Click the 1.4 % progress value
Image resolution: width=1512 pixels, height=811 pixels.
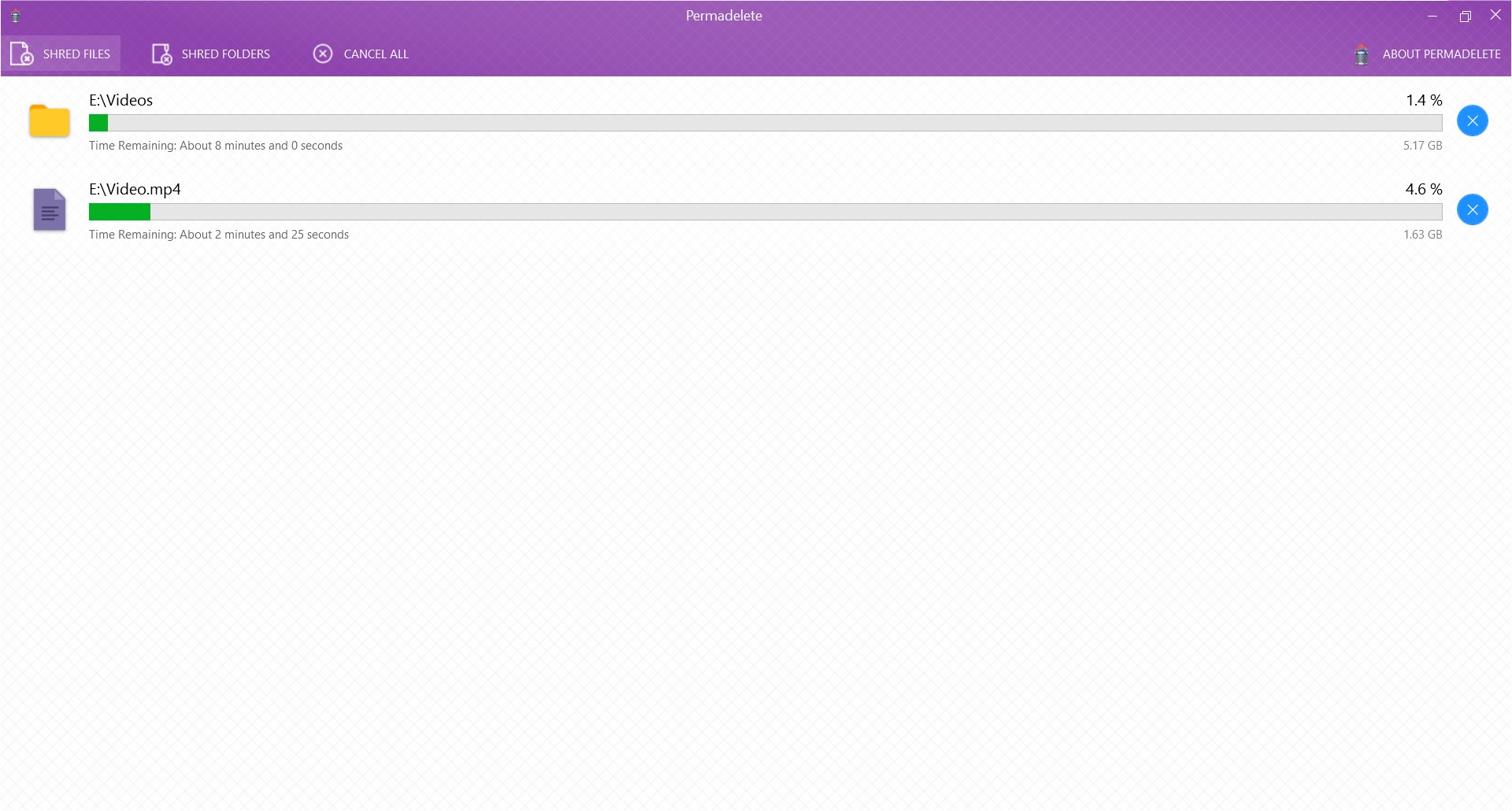1424,100
